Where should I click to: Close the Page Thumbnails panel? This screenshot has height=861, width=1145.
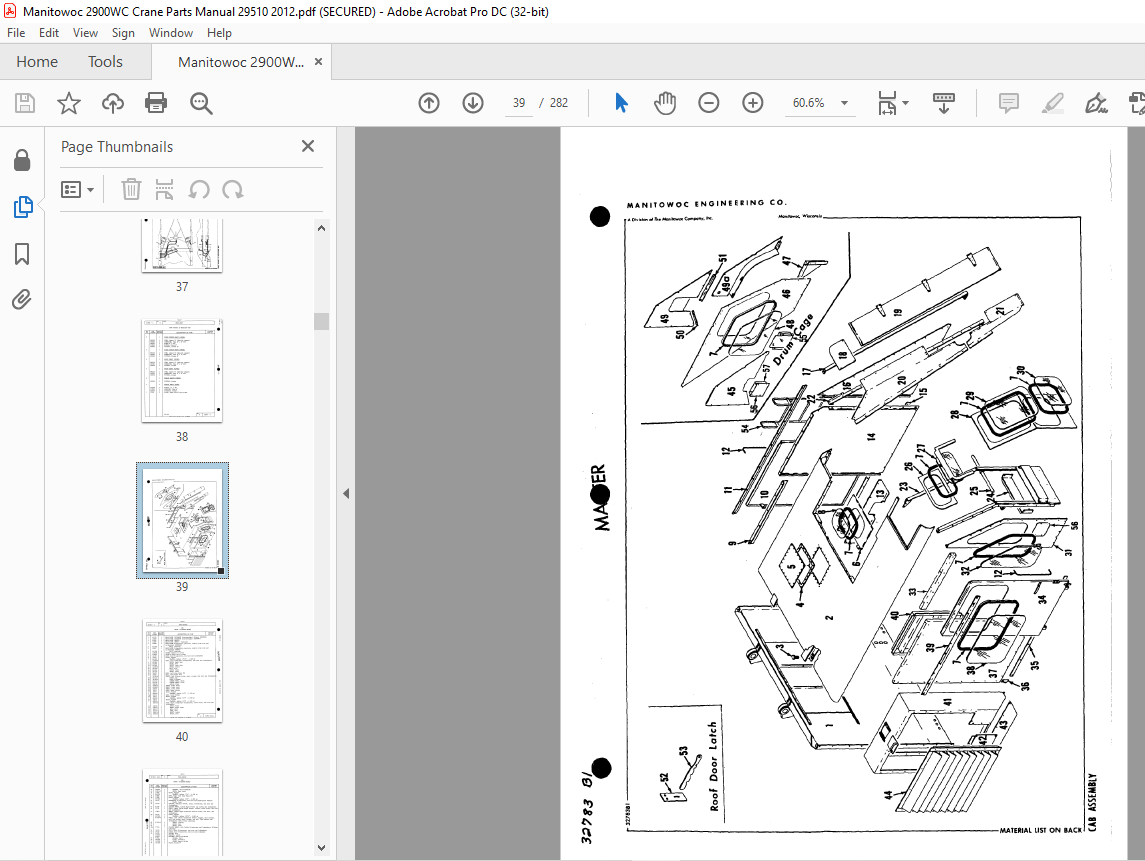pyautogui.click(x=308, y=146)
